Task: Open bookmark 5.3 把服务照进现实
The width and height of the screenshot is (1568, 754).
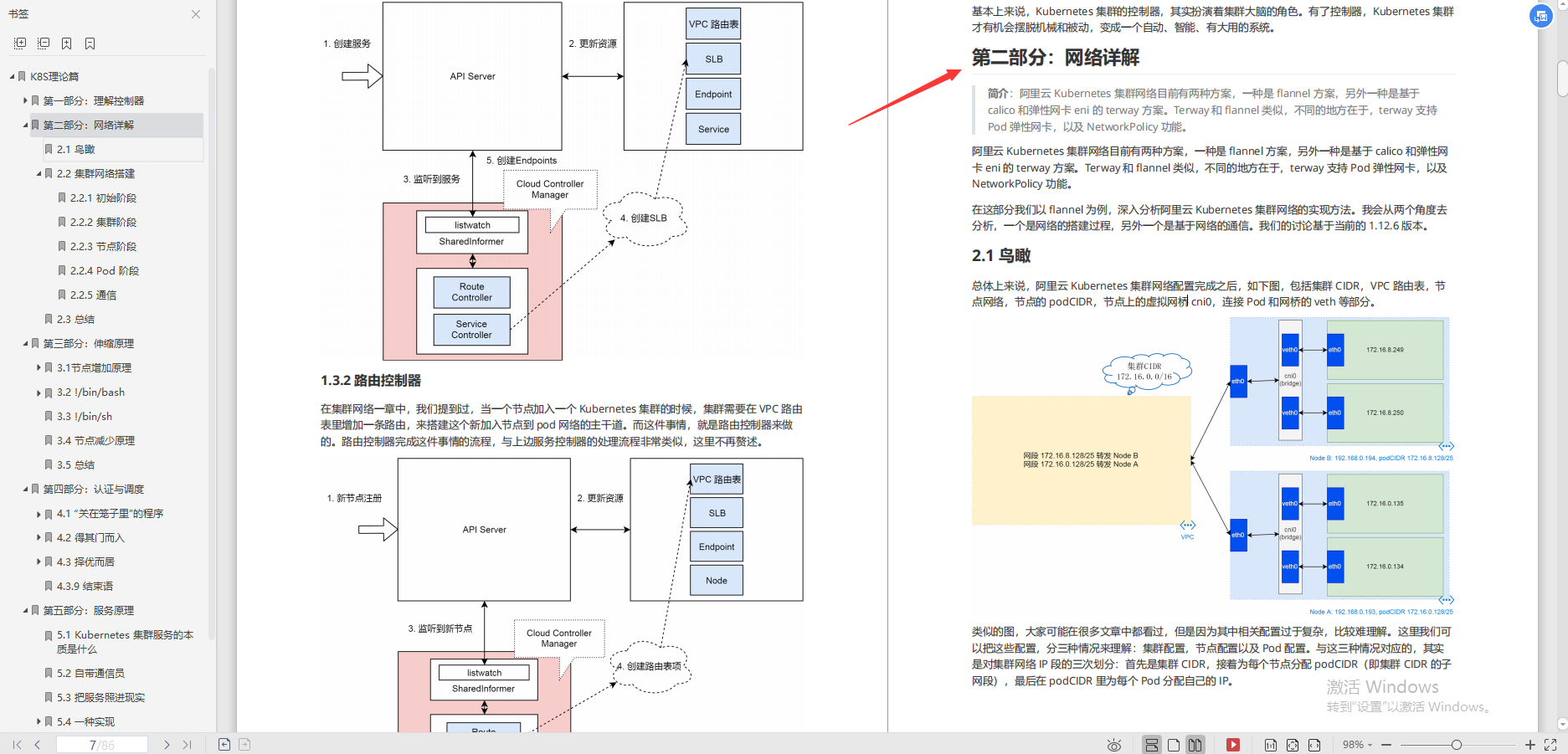Action: coord(100,697)
